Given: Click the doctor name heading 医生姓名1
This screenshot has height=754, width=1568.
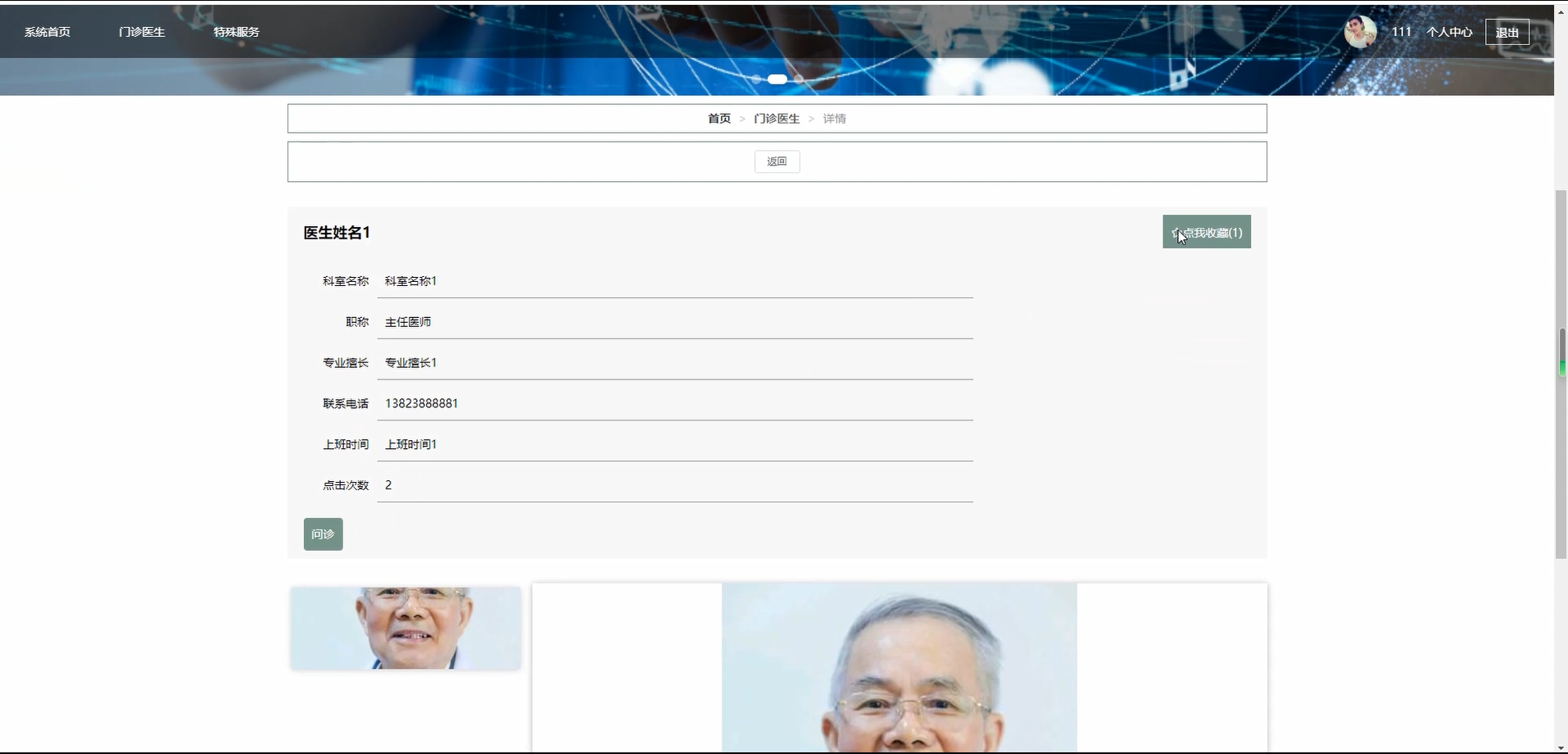Looking at the screenshot, I should (x=337, y=233).
